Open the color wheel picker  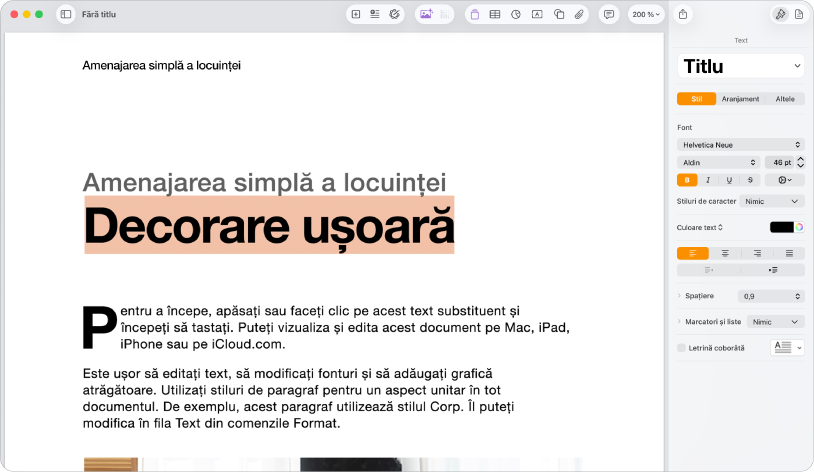[x=799, y=227]
